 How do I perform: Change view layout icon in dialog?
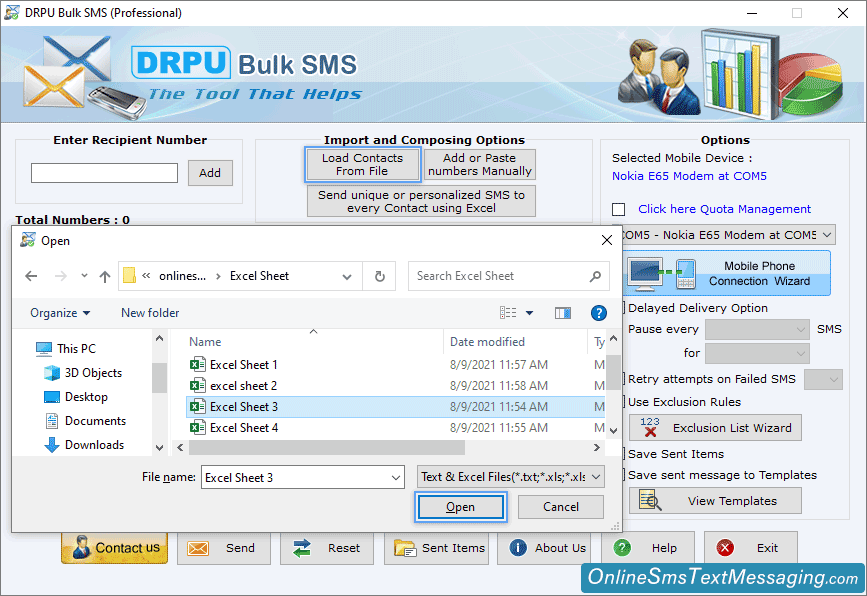(x=508, y=313)
